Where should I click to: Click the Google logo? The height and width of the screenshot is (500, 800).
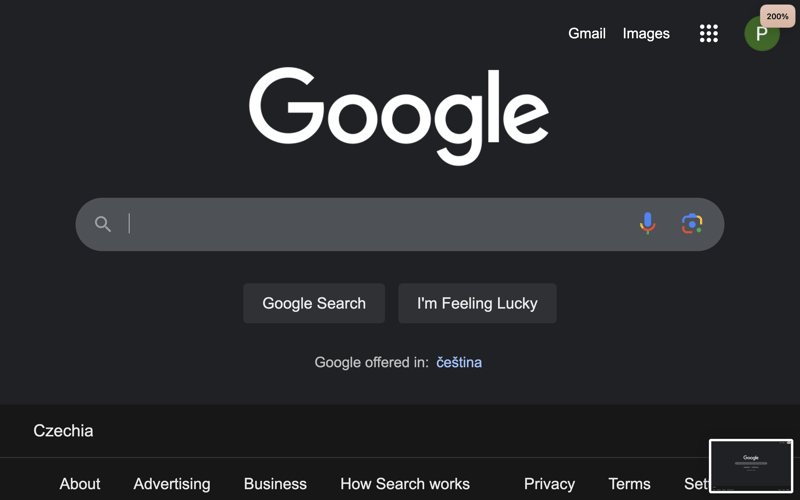point(399,114)
